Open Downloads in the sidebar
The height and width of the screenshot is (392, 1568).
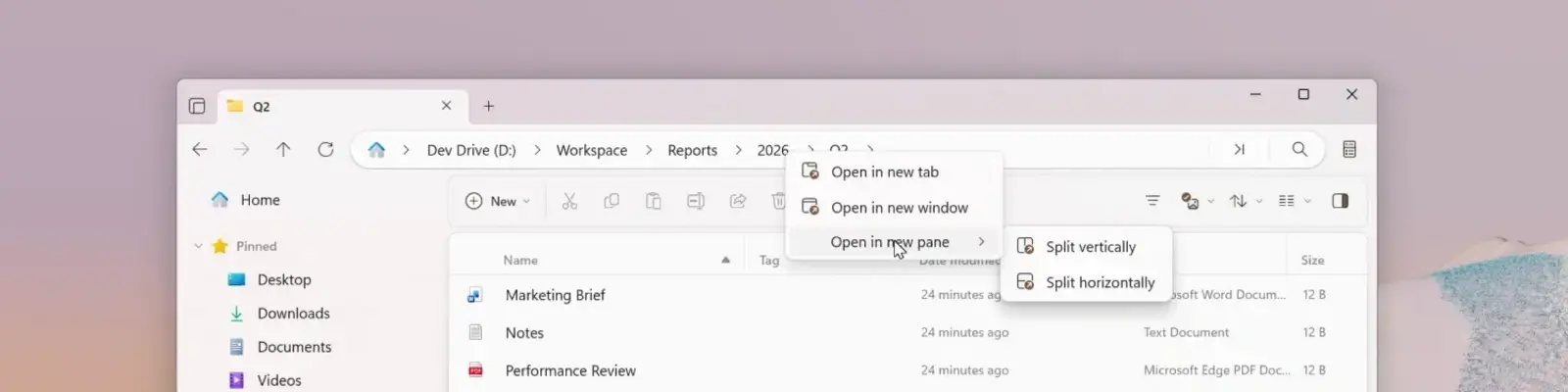point(293,314)
